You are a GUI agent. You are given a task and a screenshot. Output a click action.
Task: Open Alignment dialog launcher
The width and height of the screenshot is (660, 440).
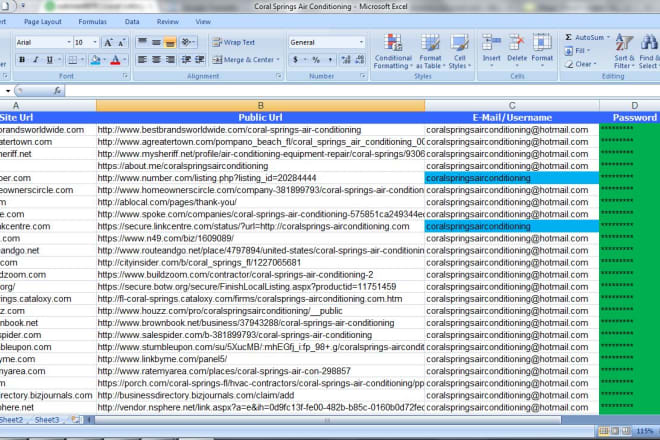279,76
